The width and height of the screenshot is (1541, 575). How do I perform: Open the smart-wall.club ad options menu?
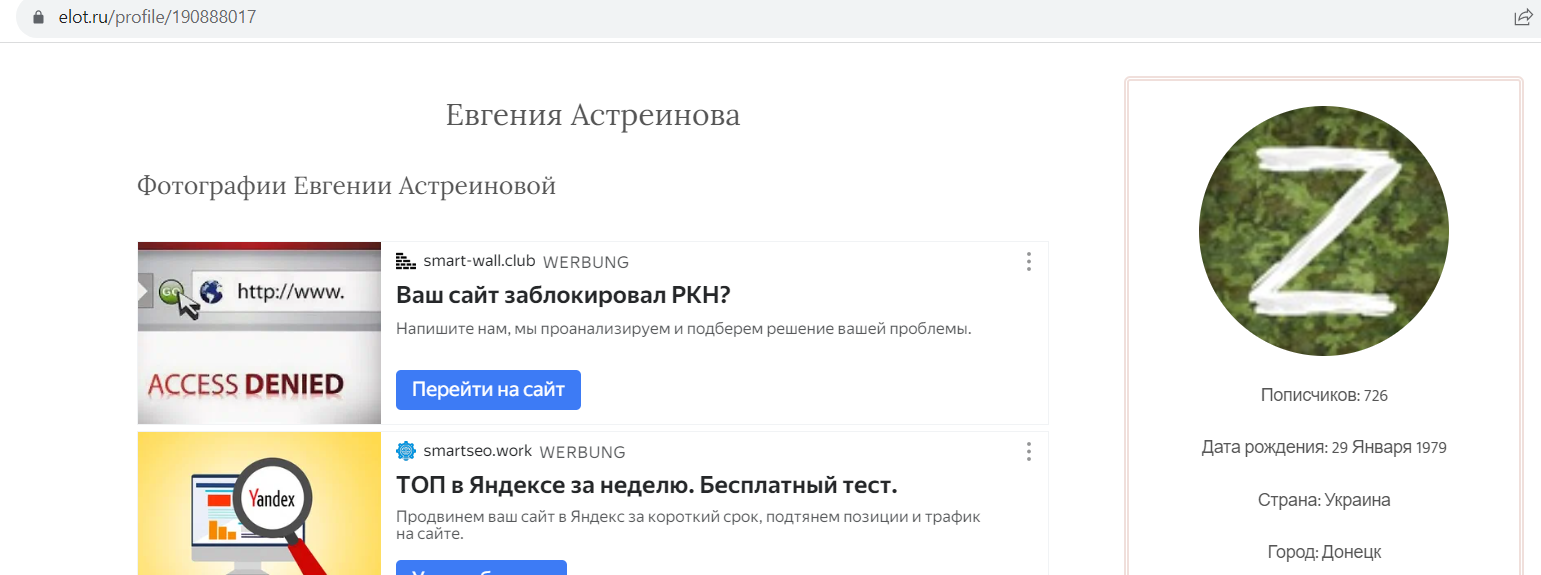point(1028,262)
